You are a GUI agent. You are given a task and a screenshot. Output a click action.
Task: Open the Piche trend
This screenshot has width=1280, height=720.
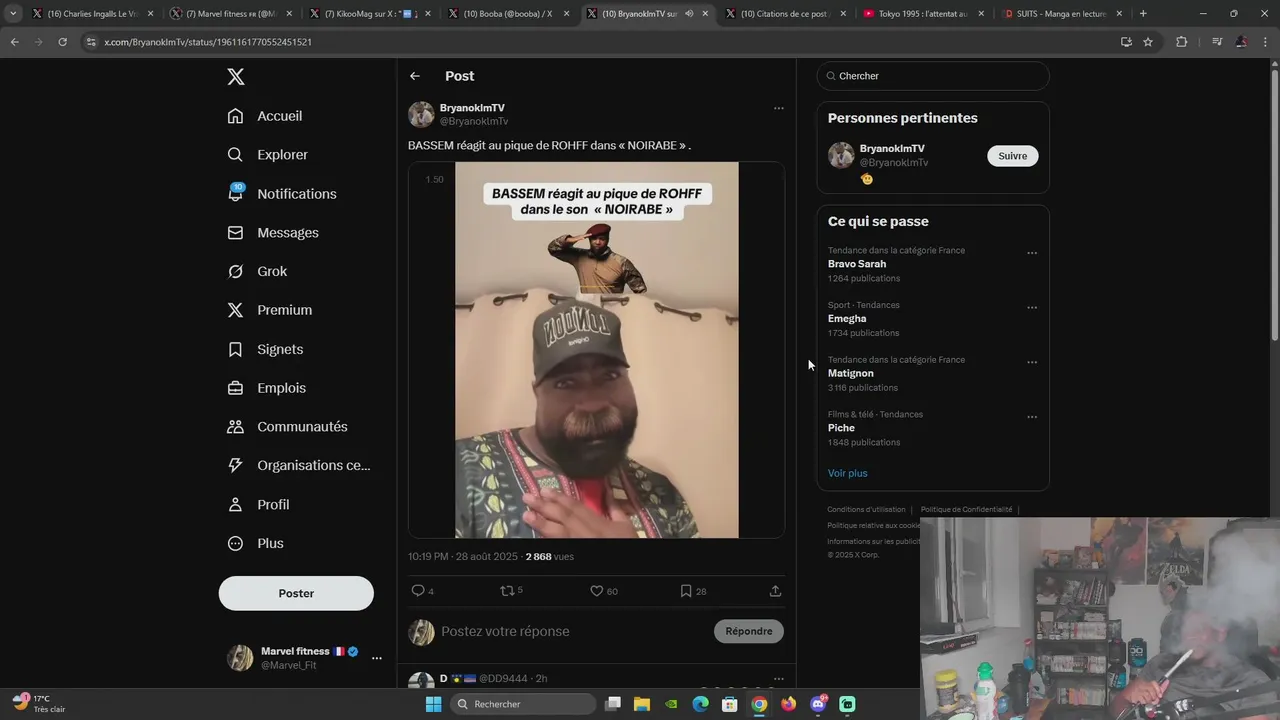[841, 428]
